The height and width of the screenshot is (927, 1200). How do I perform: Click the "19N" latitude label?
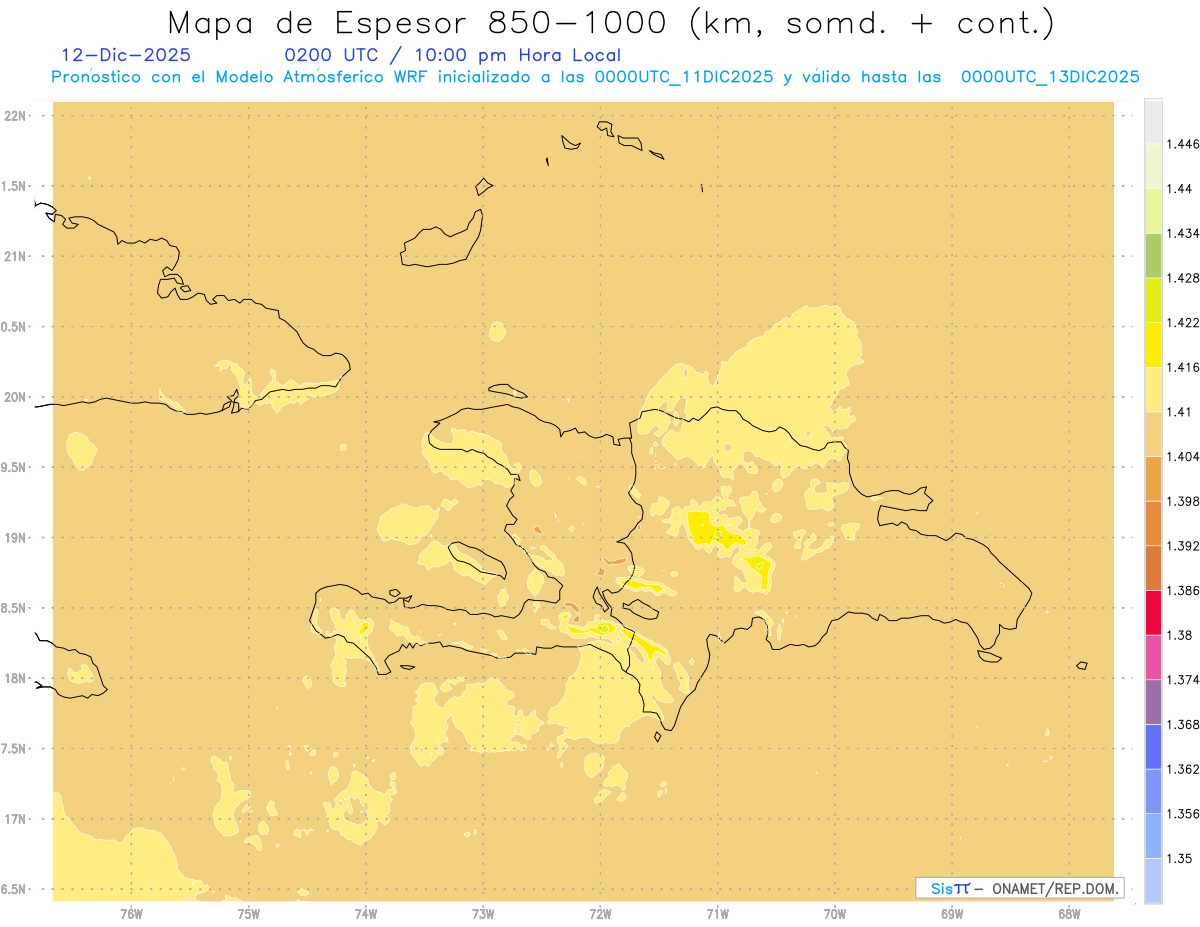coord(16,537)
